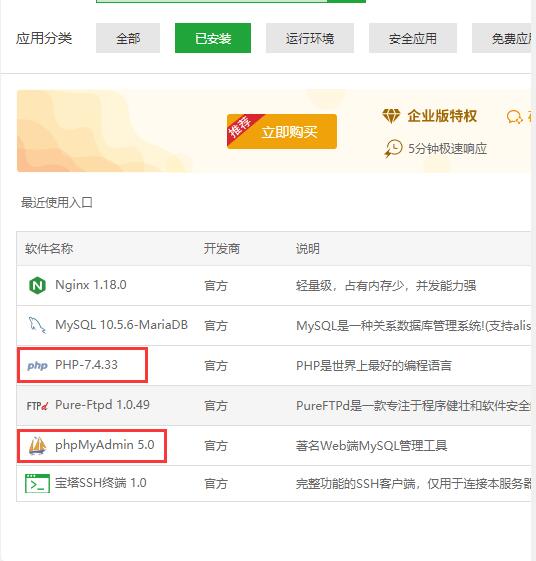Click 官方 in the Nginx row
Image resolution: width=536 pixels, height=561 pixels.
(x=216, y=286)
